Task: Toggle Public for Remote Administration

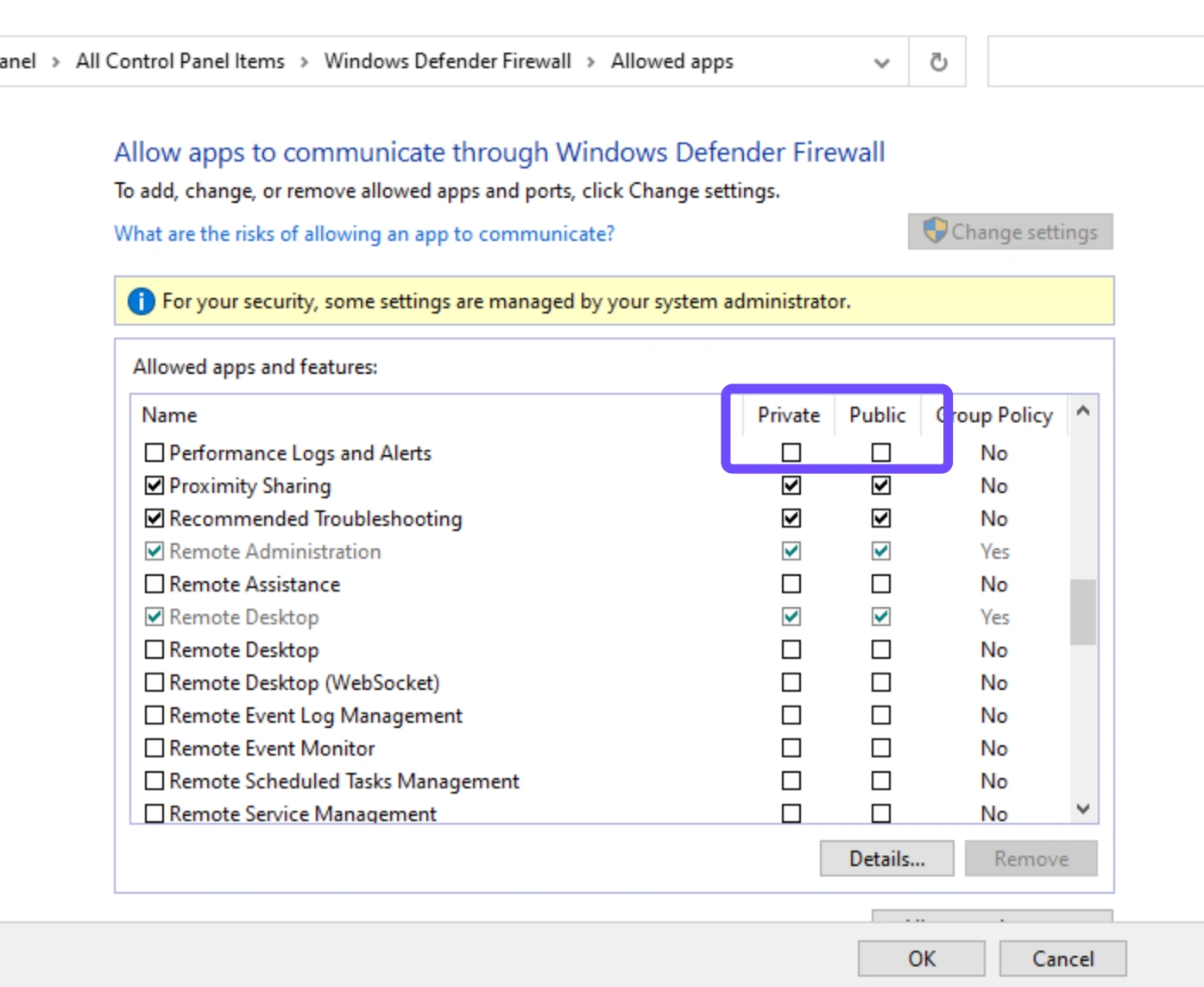Action: click(x=881, y=551)
